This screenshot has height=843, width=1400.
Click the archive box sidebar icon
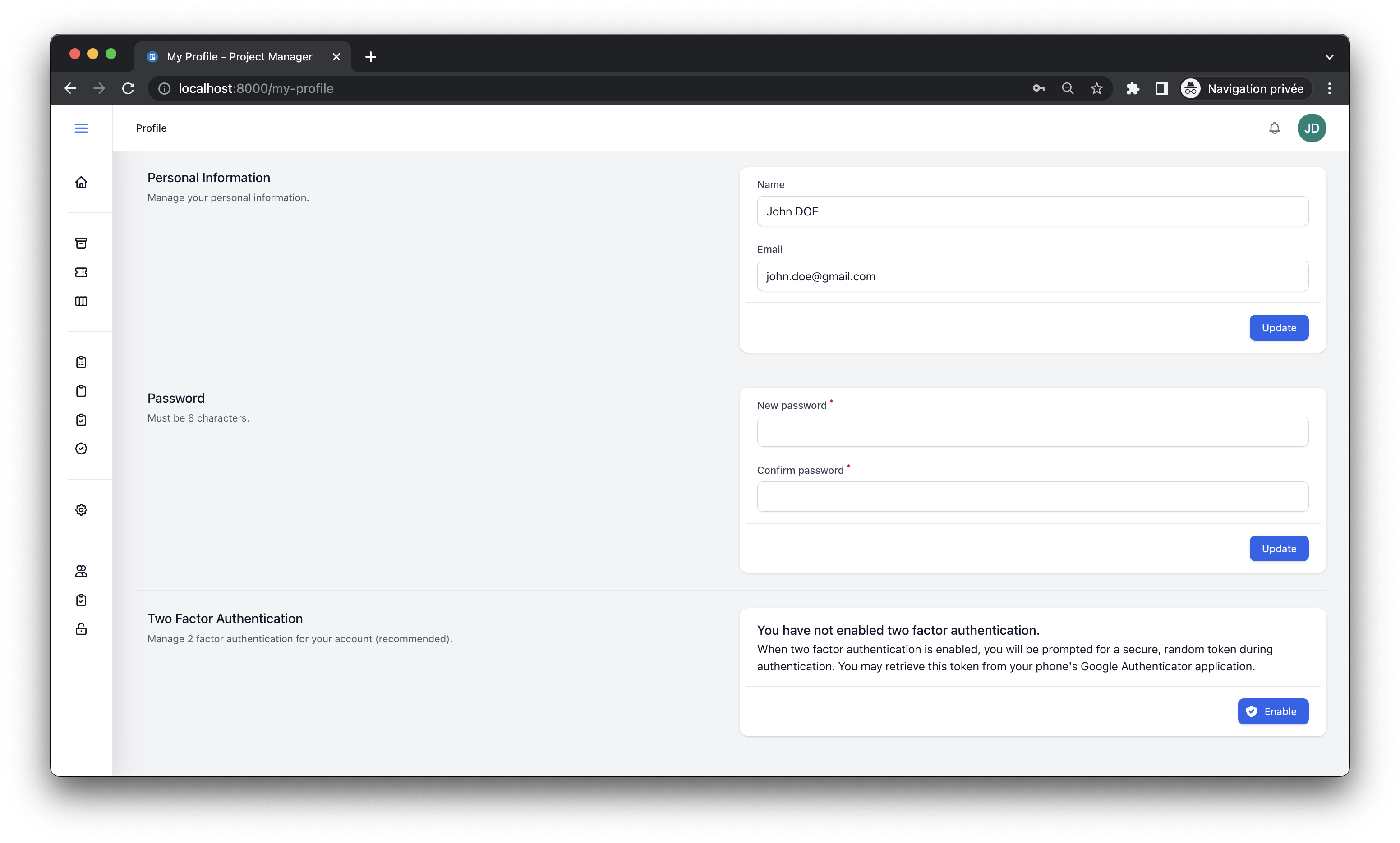[x=81, y=243]
